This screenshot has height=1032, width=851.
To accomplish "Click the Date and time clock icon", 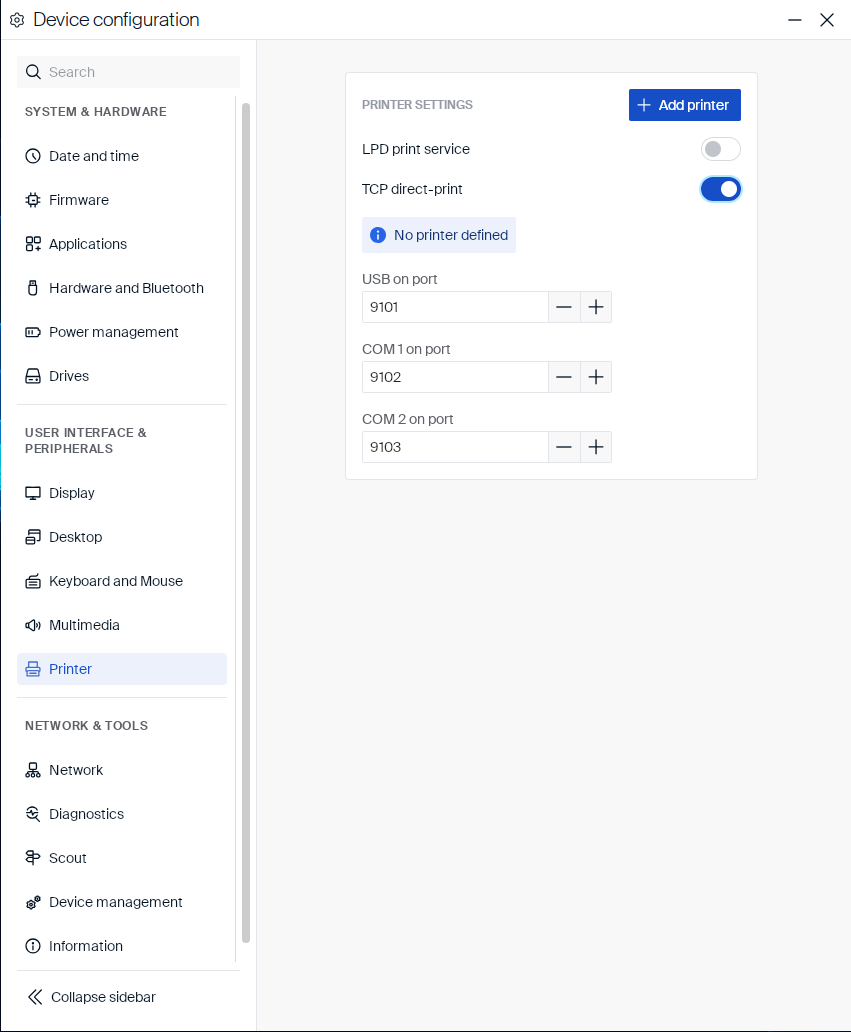I will pos(33,156).
